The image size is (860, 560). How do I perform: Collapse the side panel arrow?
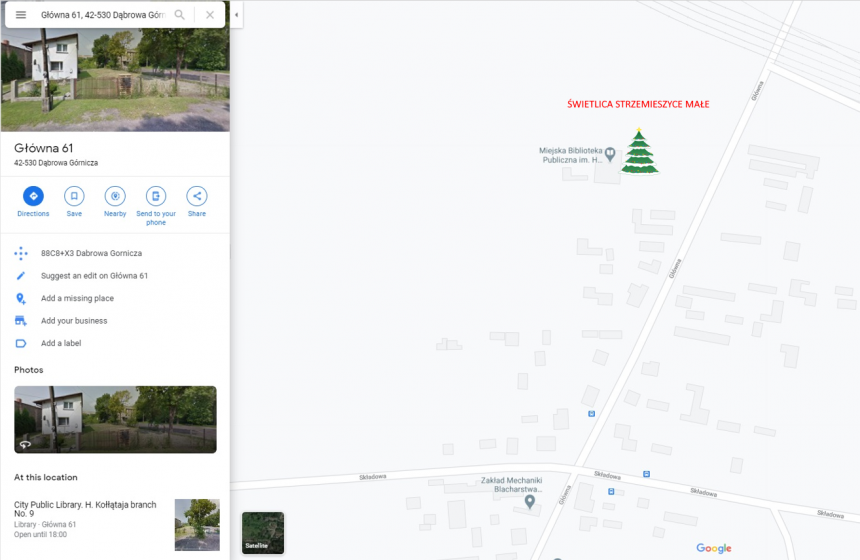[236, 15]
